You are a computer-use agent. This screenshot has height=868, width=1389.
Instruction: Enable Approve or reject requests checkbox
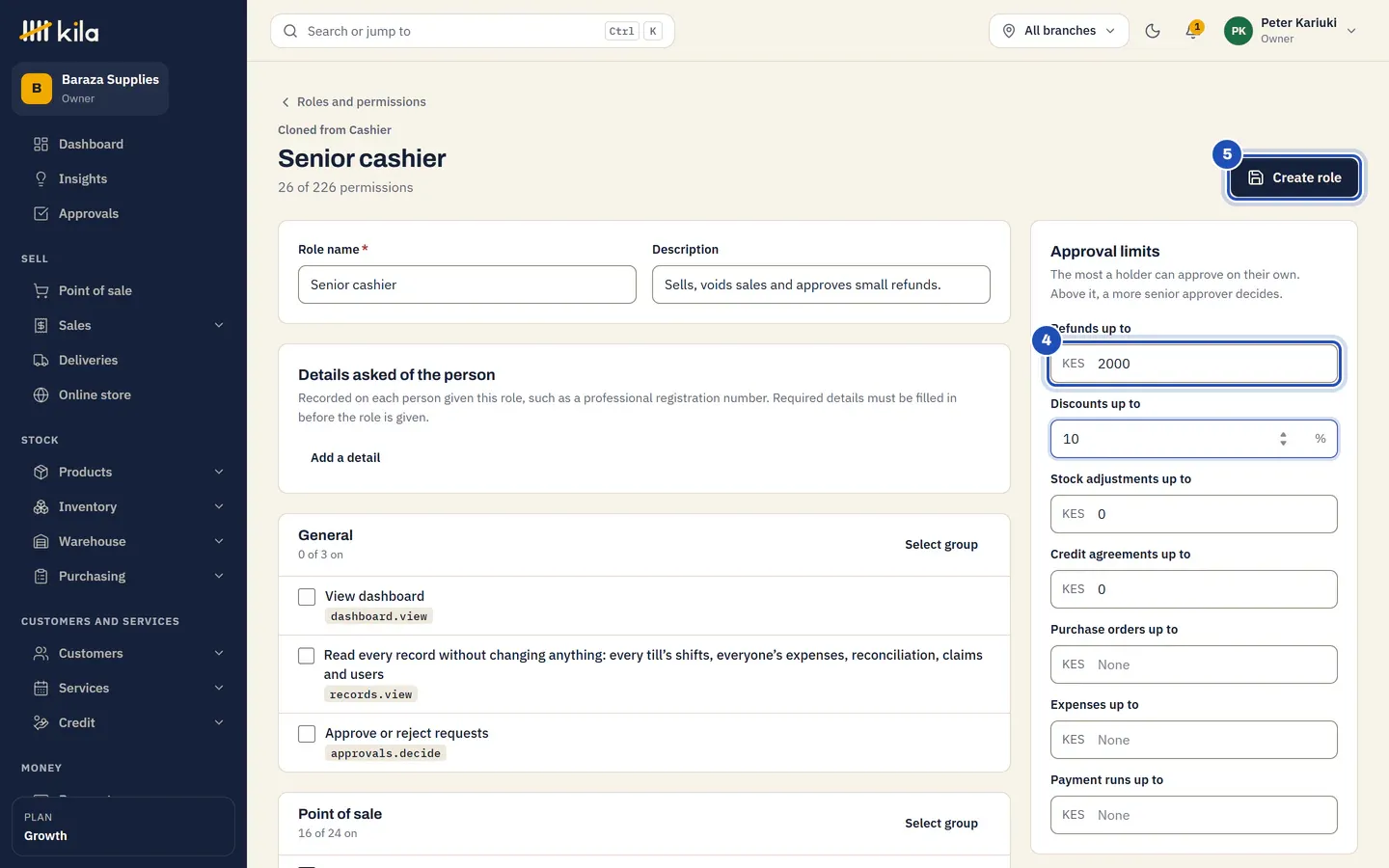307,734
